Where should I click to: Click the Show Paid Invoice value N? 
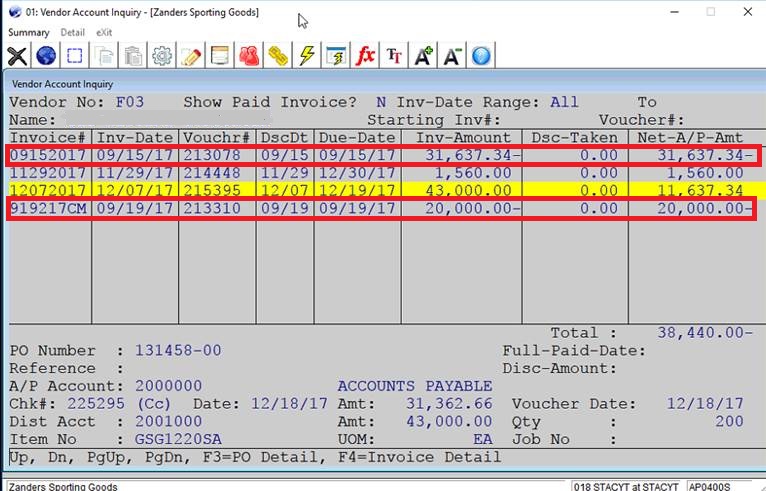coord(381,102)
